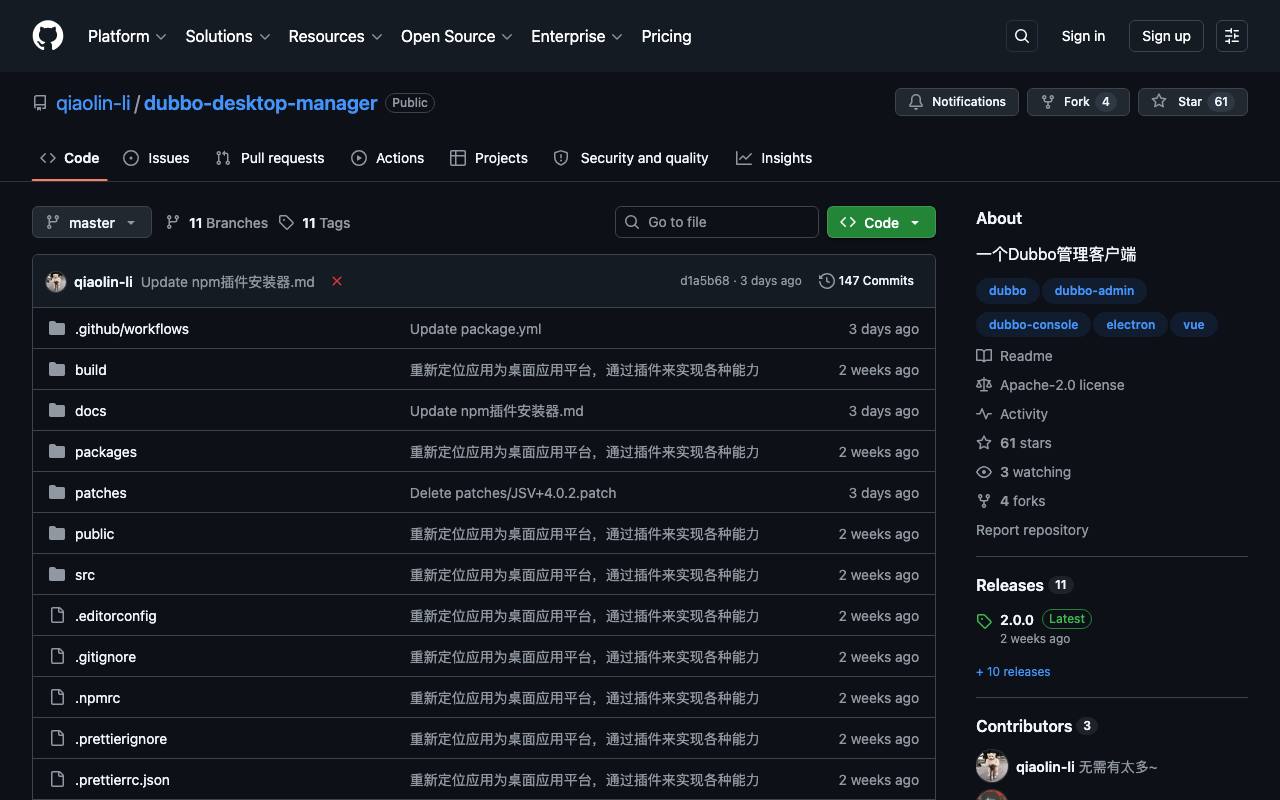Viewport: 1280px width, 800px height.
Task: Open the Insights tab
Action: pyautogui.click(x=774, y=158)
